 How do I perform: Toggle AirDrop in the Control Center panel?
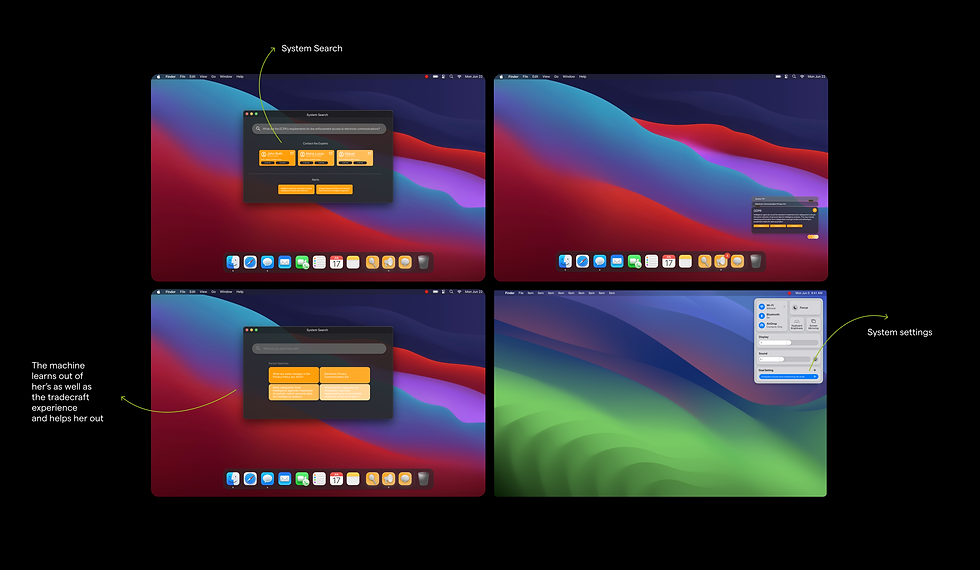(x=762, y=325)
